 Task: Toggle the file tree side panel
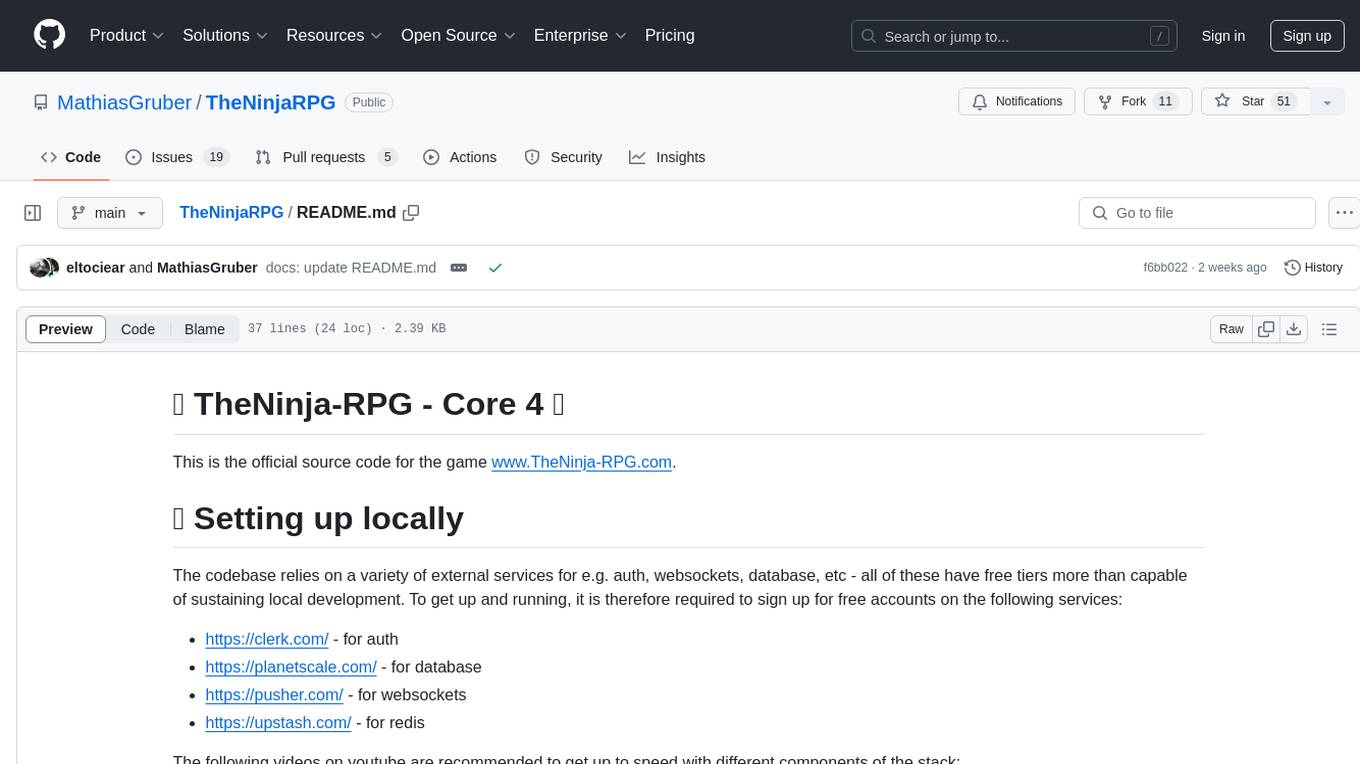(33, 213)
